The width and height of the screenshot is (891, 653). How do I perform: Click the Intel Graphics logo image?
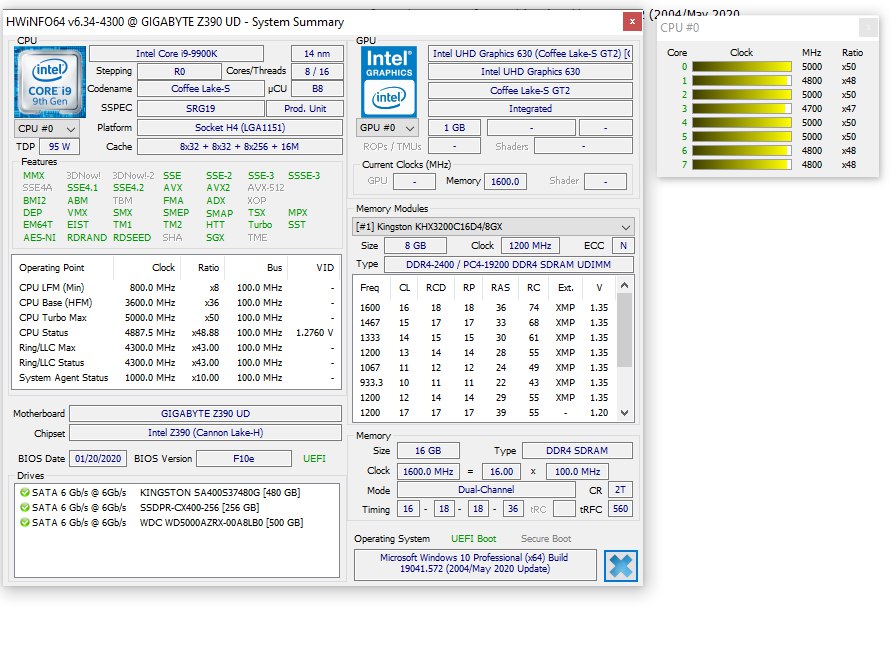click(x=389, y=80)
